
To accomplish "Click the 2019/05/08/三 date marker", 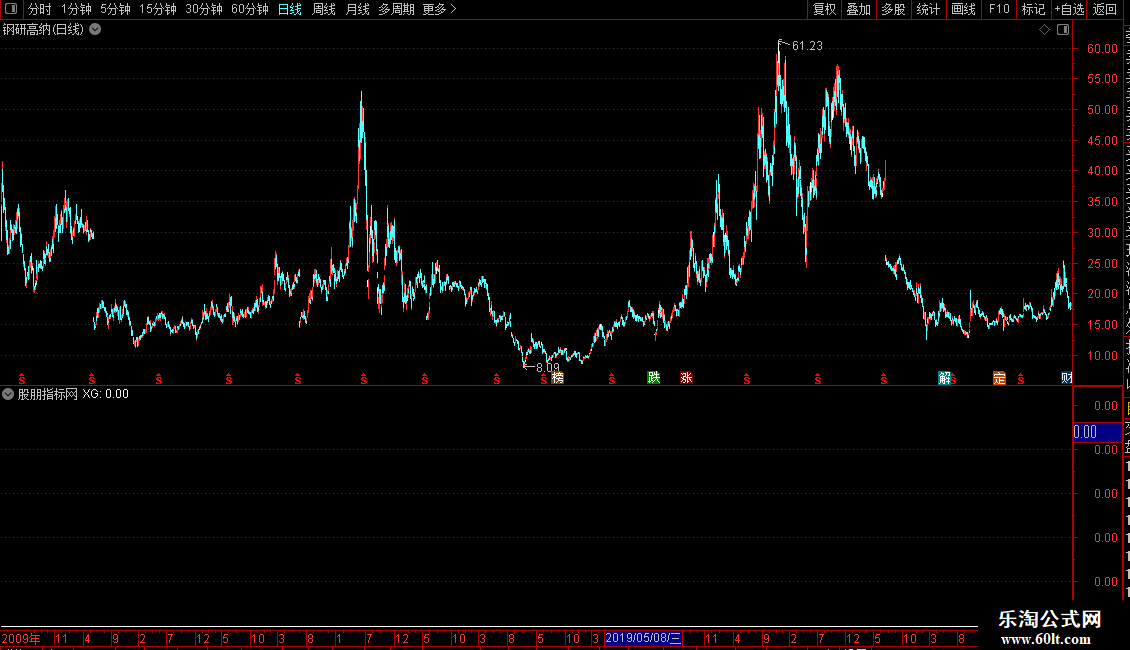I will (643, 638).
